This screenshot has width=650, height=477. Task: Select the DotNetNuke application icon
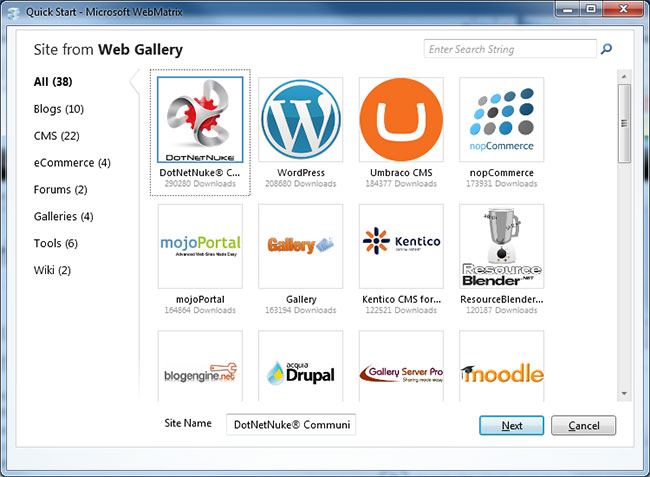(200, 119)
